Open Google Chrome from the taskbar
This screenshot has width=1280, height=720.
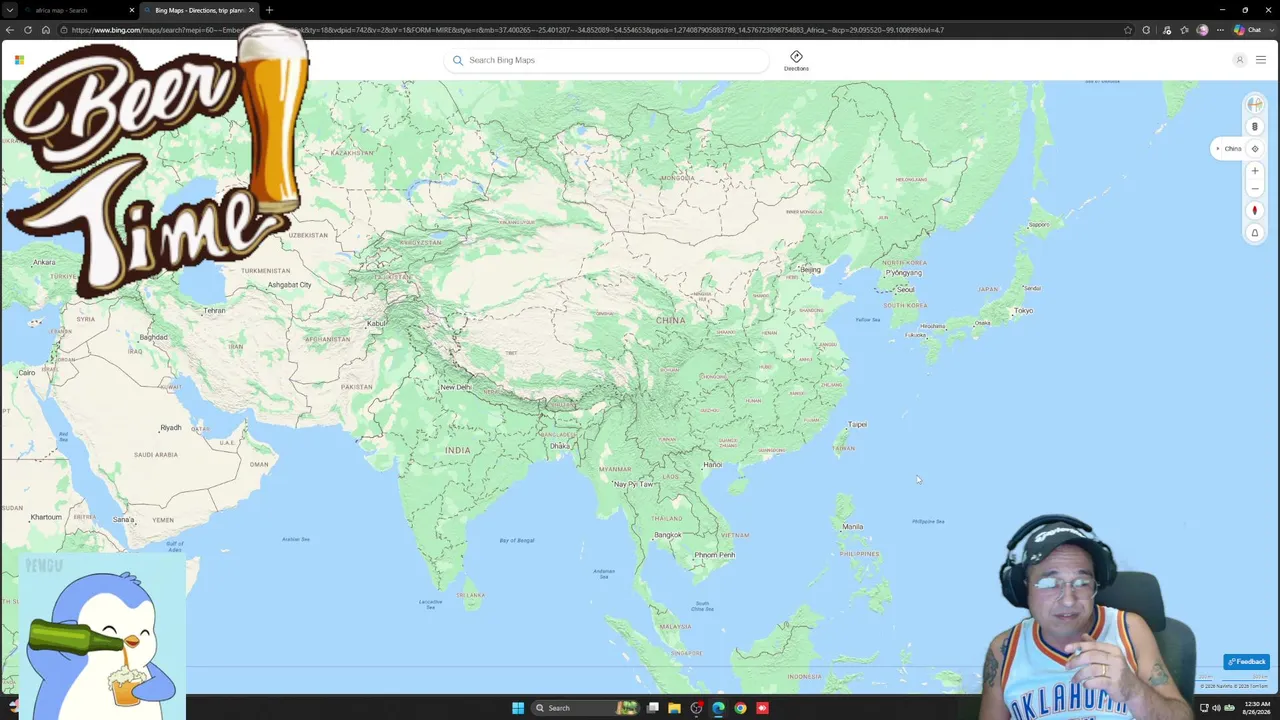click(x=740, y=708)
